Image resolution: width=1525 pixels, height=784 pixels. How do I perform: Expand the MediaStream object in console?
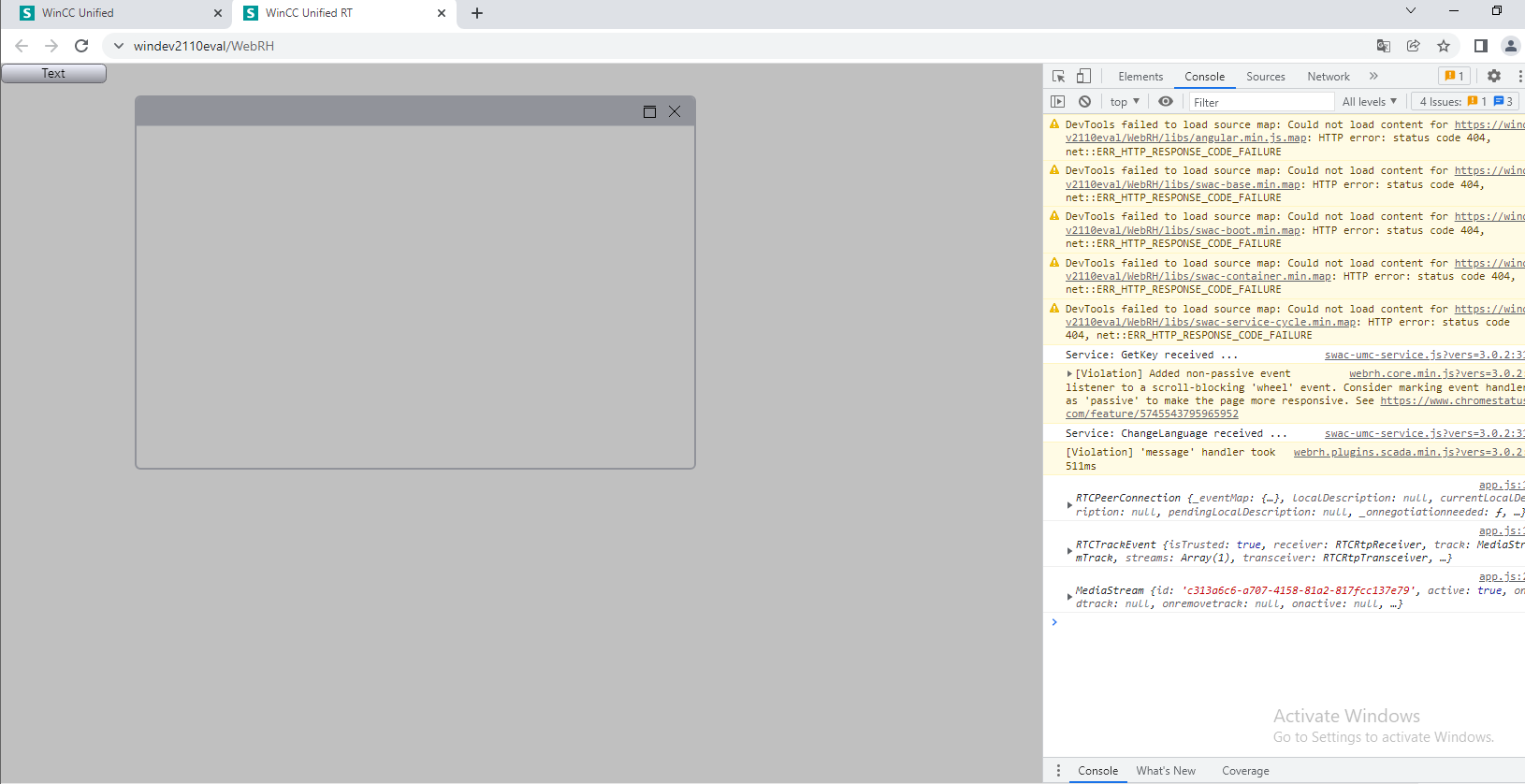coord(1069,597)
